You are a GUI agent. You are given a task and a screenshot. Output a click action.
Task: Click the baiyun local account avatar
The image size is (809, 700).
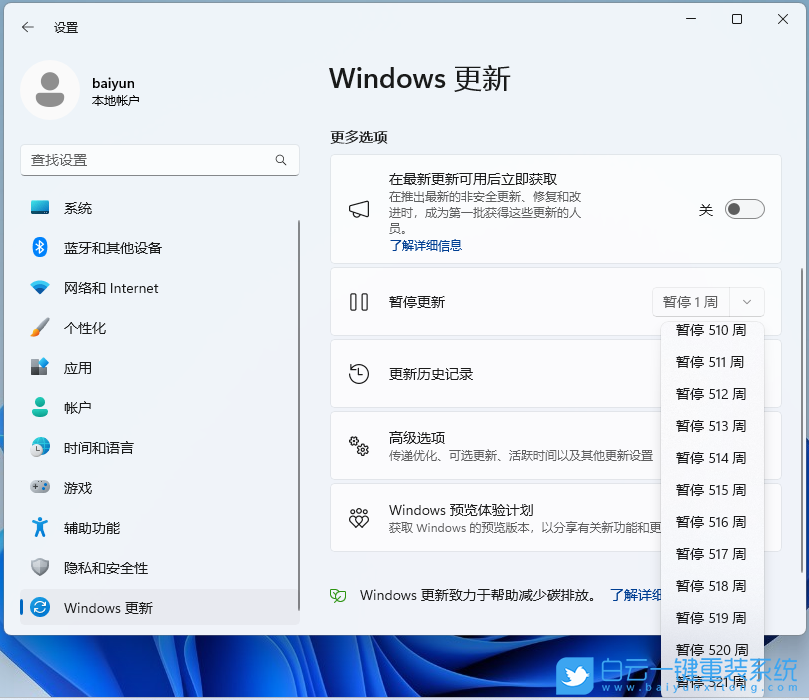pyautogui.click(x=50, y=90)
